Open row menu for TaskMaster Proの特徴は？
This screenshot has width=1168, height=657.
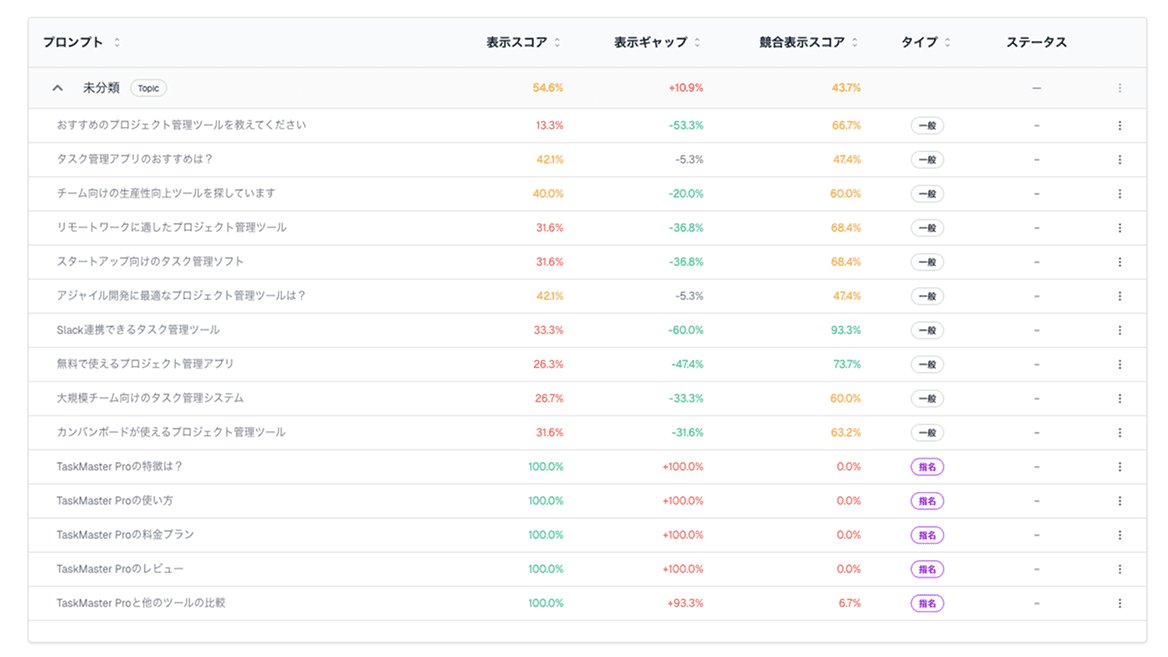(1119, 467)
